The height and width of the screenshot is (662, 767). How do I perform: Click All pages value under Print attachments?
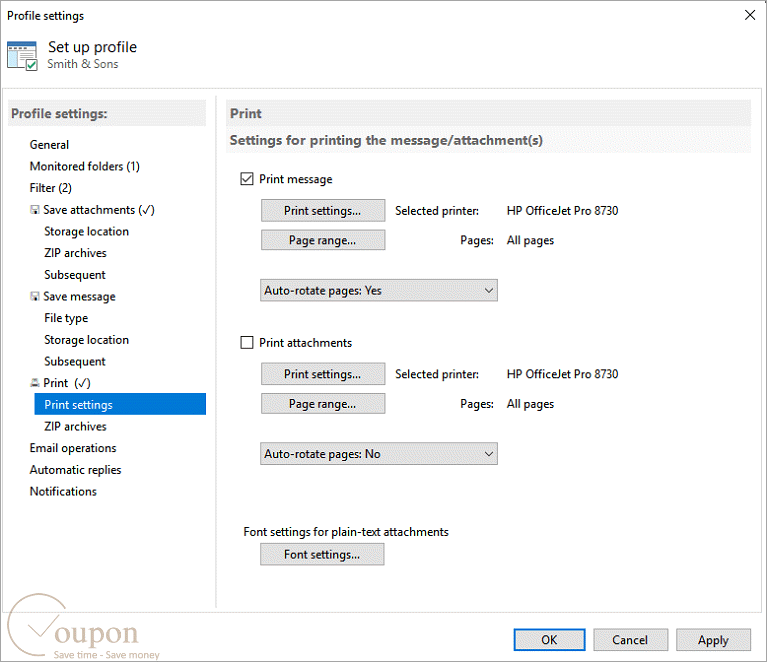pos(530,404)
